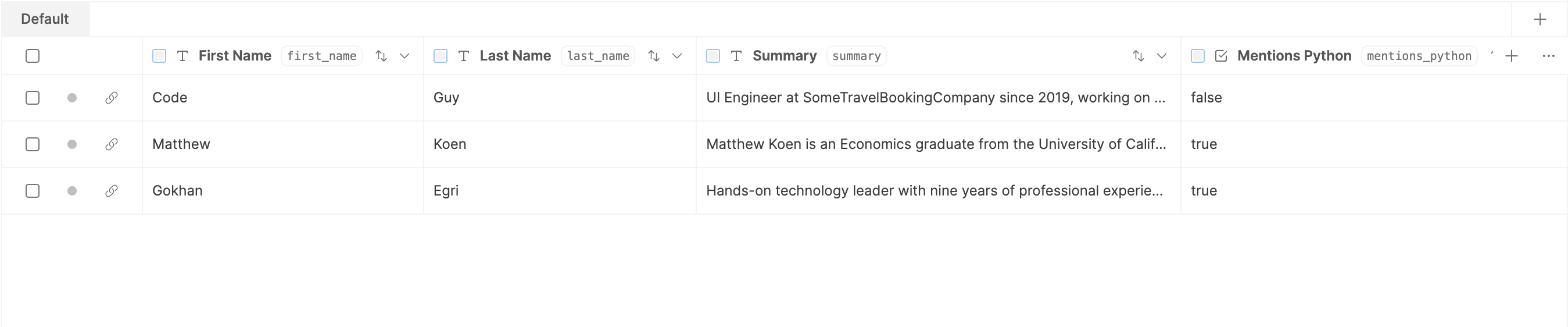Image resolution: width=1568 pixels, height=327 pixels.
Task: Click the link icon in Code row
Action: pos(112,97)
